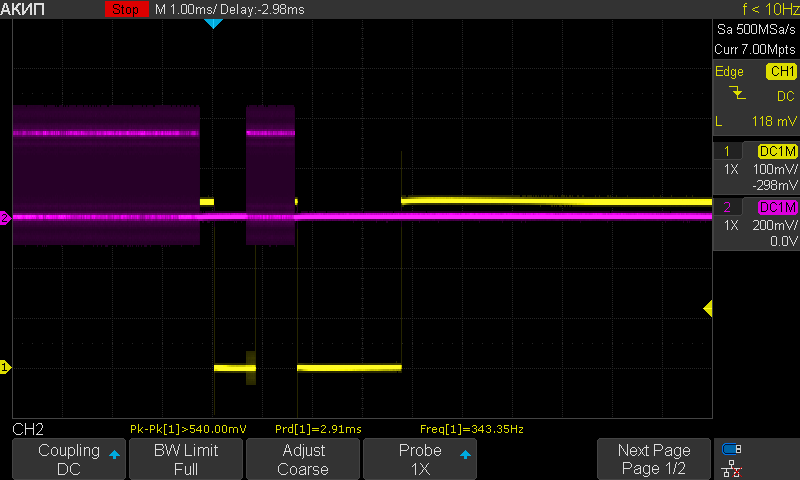This screenshot has width=800, height=480.
Task: Click the network disconnected status icon
Action: (732, 469)
